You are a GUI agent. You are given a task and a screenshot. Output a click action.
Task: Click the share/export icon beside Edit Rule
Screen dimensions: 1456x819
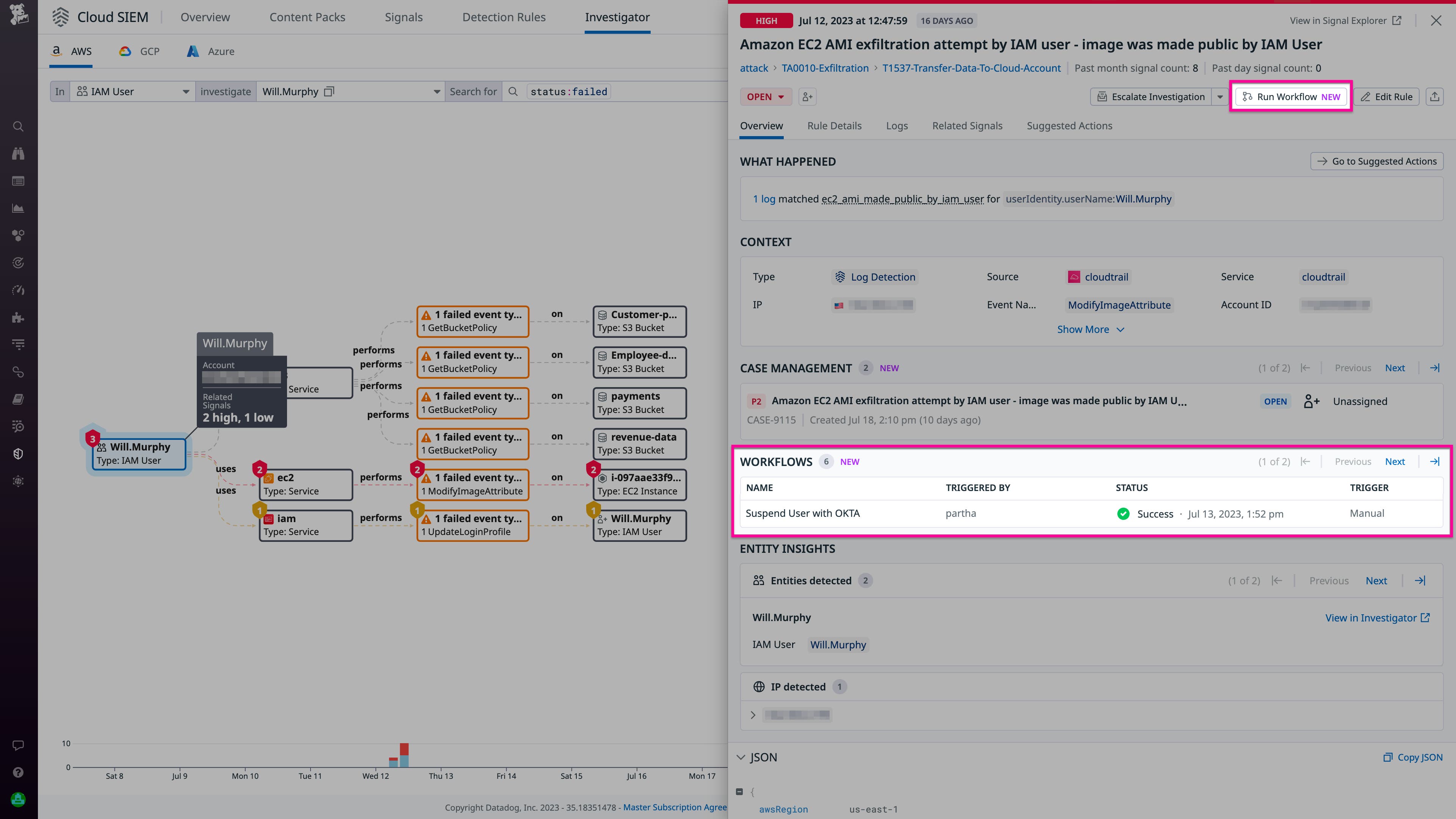click(x=1435, y=96)
